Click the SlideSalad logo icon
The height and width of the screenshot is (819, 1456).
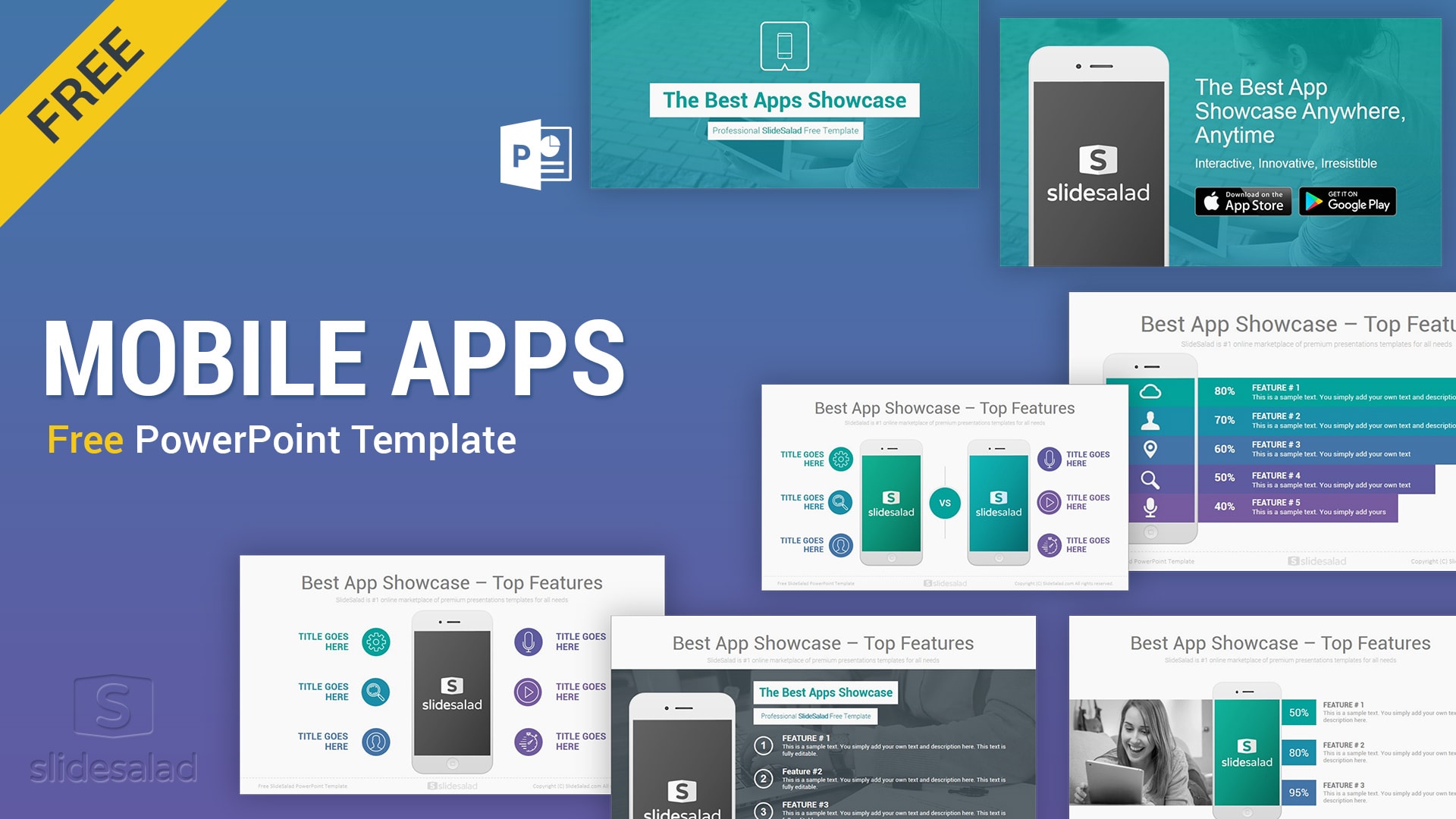pyautogui.click(x=113, y=707)
